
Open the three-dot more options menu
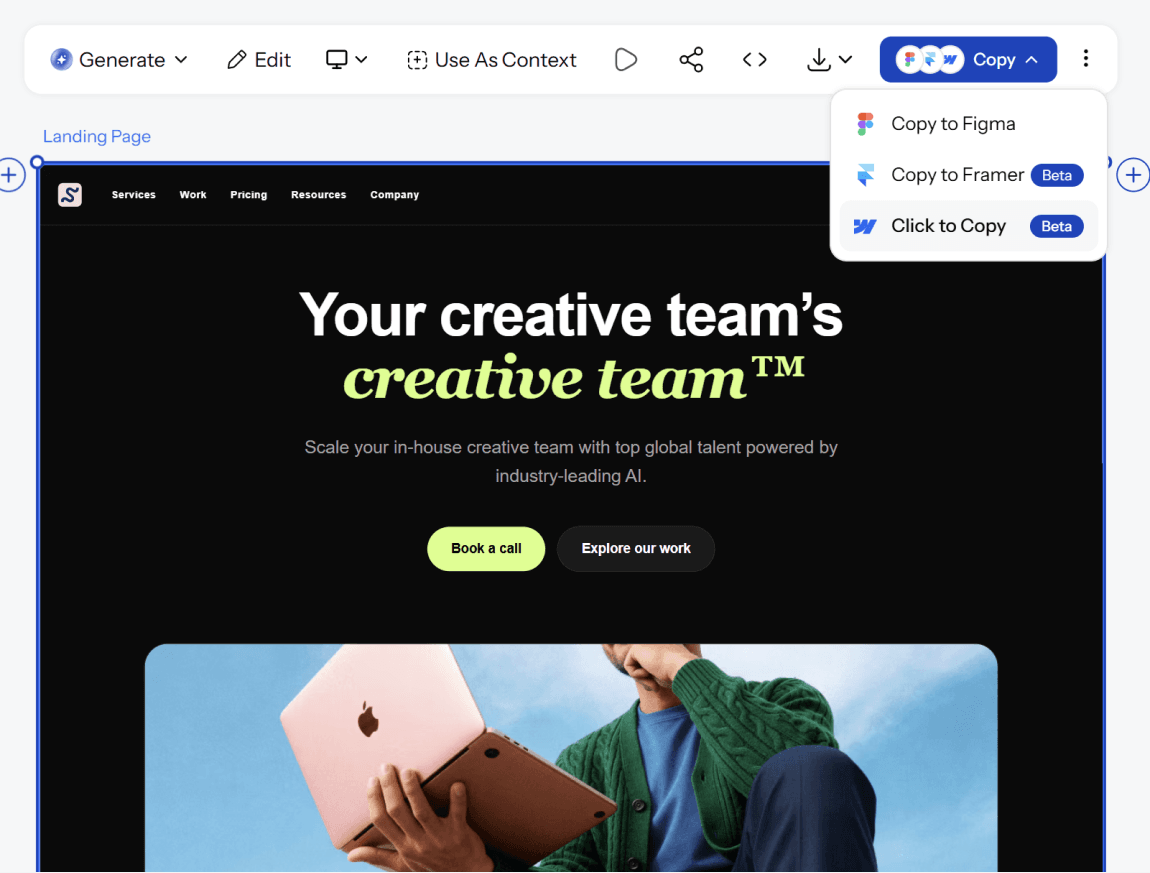(x=1085, y=59)
